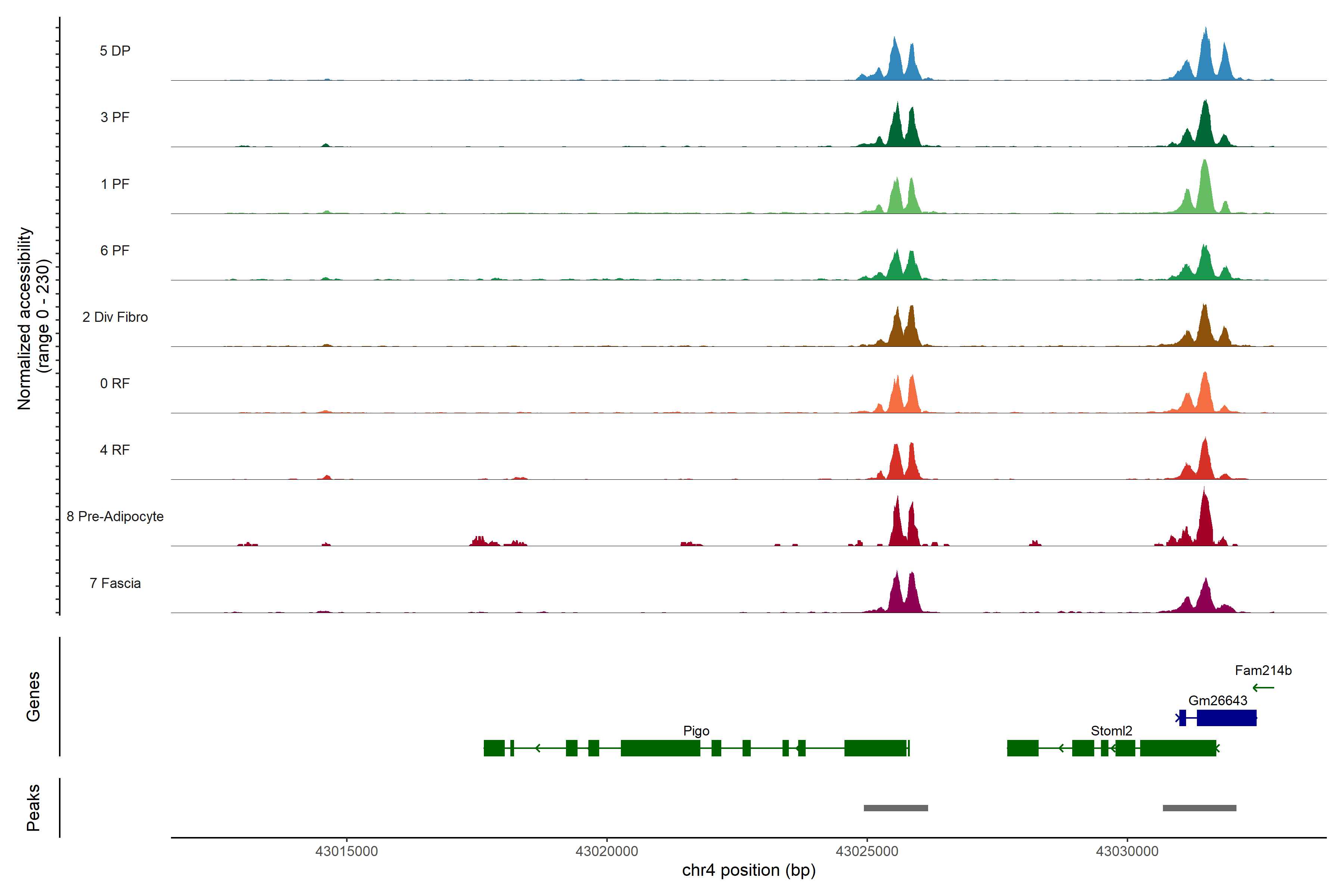
Task: Click the 43015000 axis tick label
Action: click(346, 851)
